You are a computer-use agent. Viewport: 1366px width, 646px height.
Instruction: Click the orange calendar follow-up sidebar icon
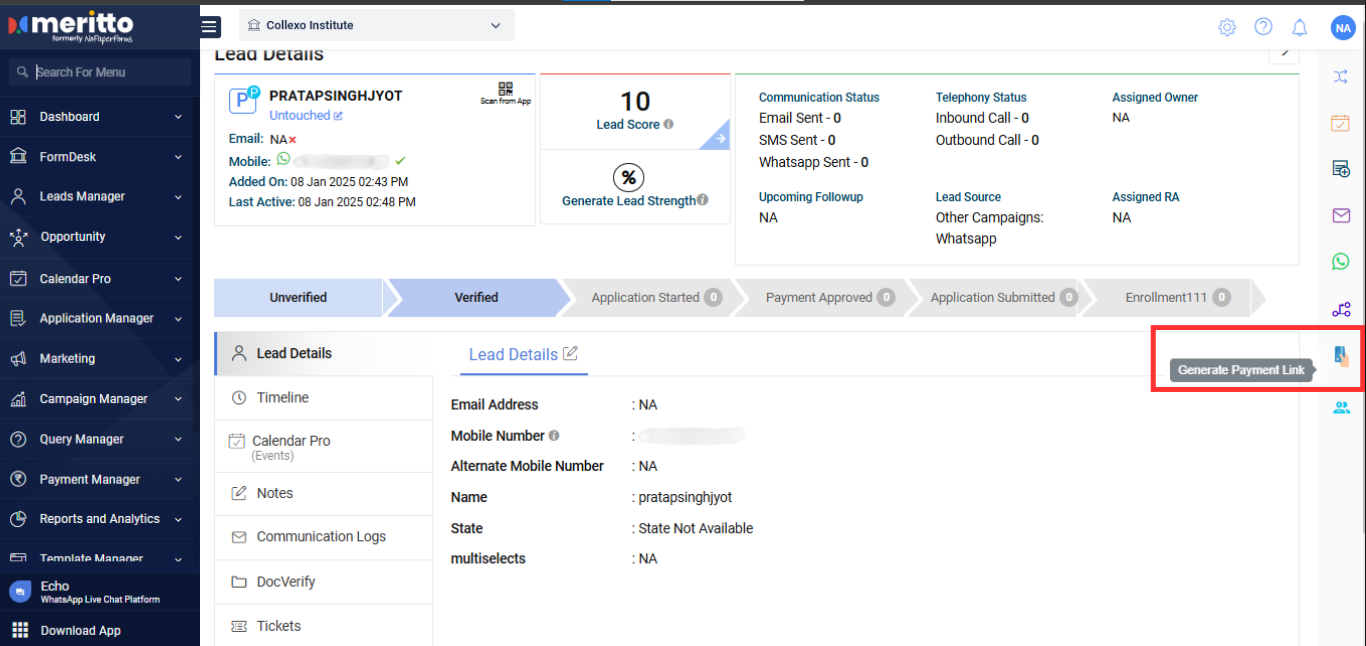pyautogui.click(x=1341, y=123)
